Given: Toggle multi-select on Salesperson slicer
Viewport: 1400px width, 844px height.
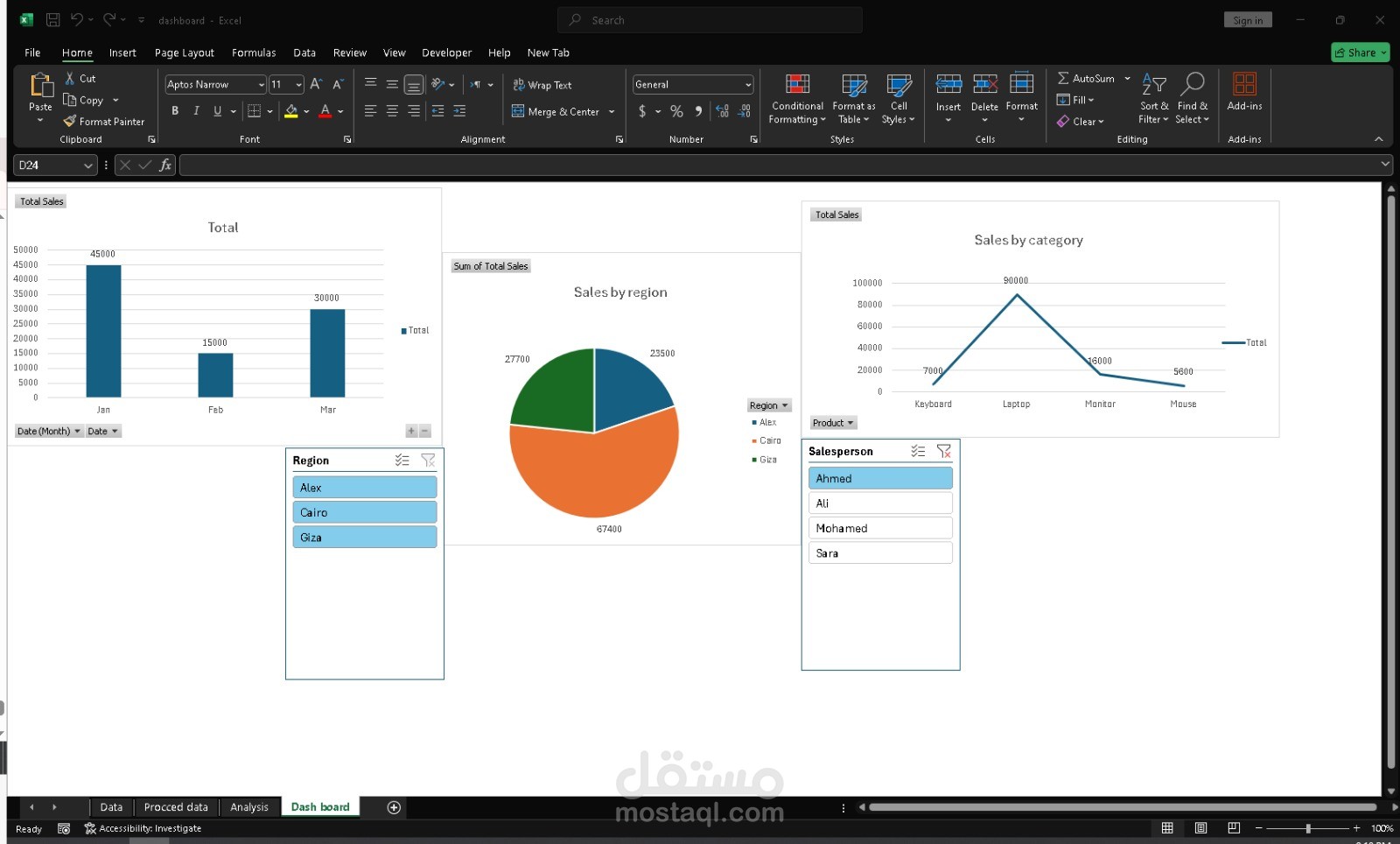Looking at the screenshot, I should tap(918, 451).
